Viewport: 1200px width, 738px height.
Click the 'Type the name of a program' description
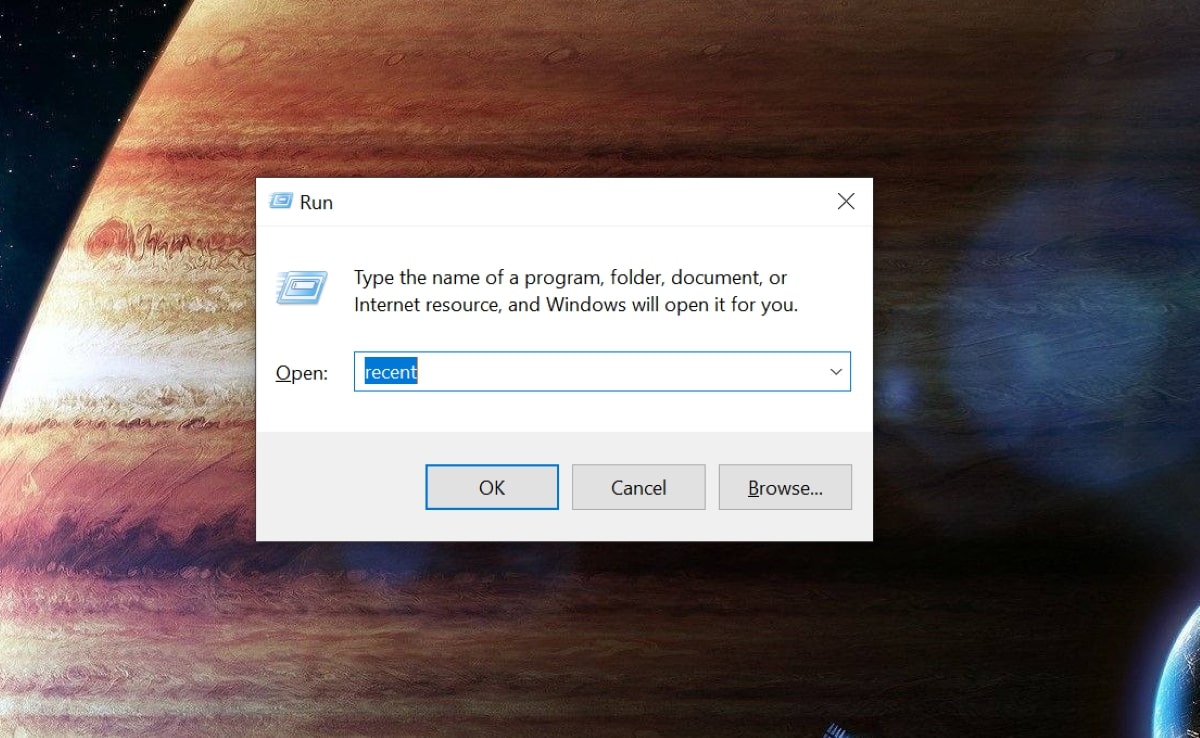pyautogui.click(x=575, y=291)
